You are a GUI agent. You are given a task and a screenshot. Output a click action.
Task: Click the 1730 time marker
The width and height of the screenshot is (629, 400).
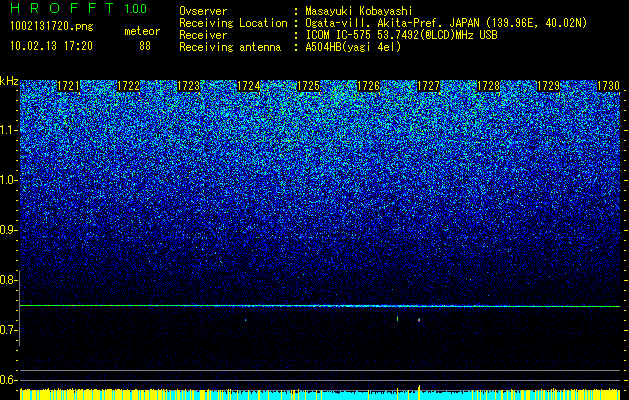[x=609, y=86]
